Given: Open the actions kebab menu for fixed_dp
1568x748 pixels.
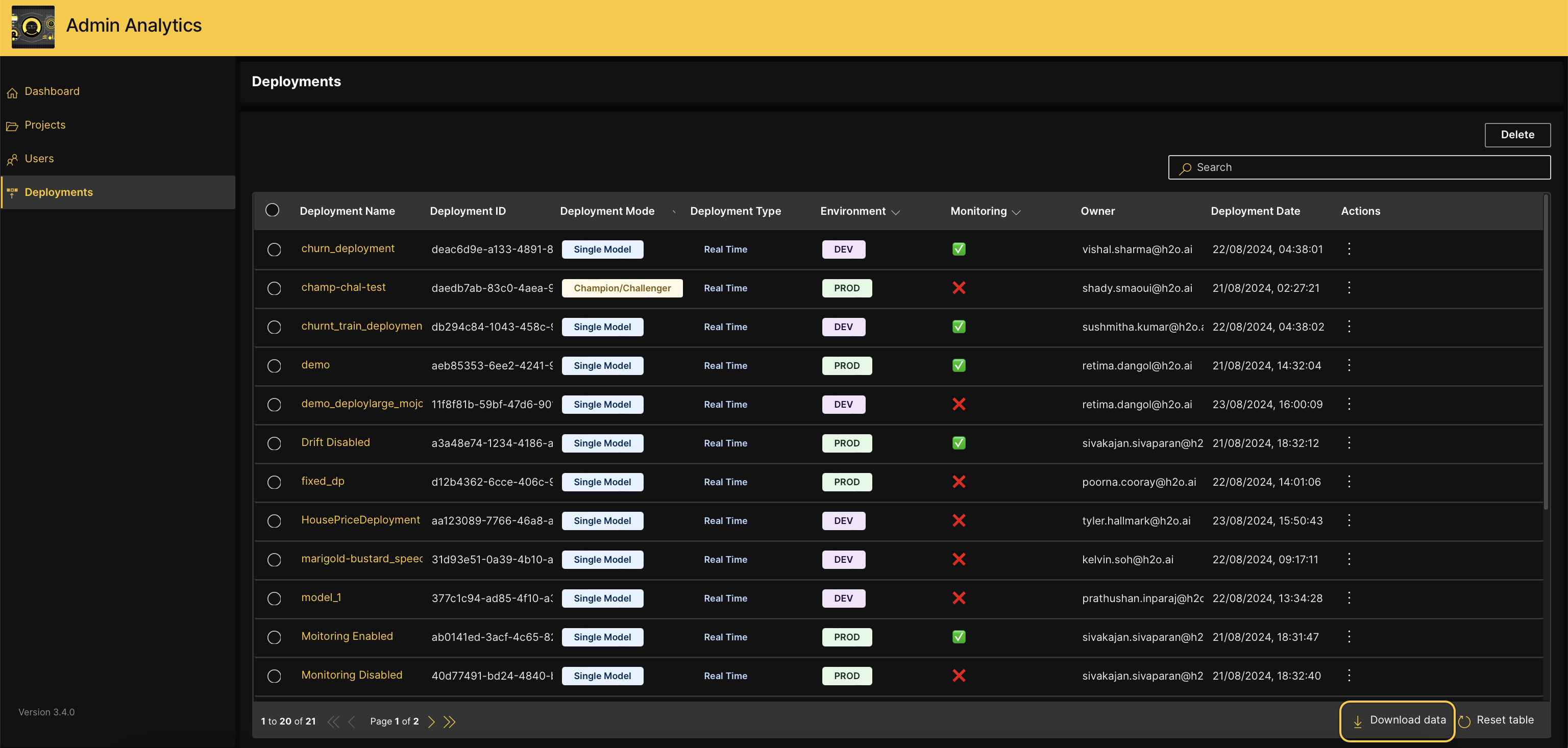Looking at the screenshot, I should point(1349,482).
